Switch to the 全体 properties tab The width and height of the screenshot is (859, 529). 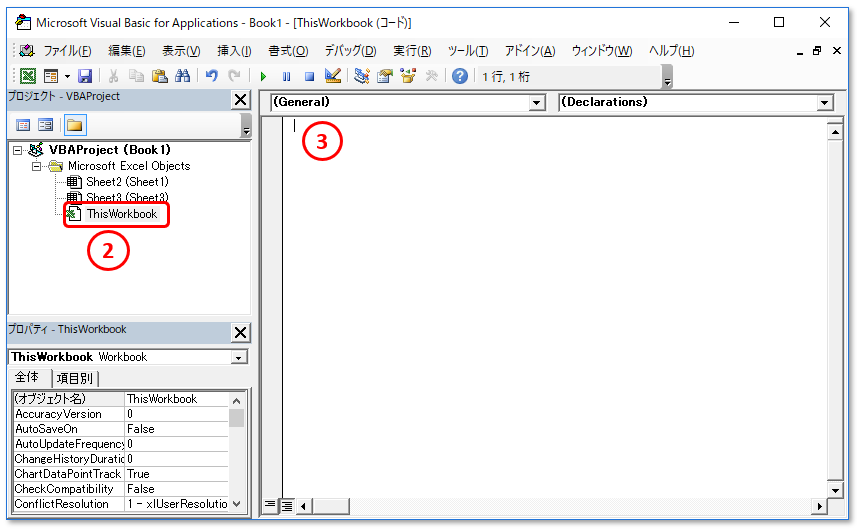coord(27,377)
